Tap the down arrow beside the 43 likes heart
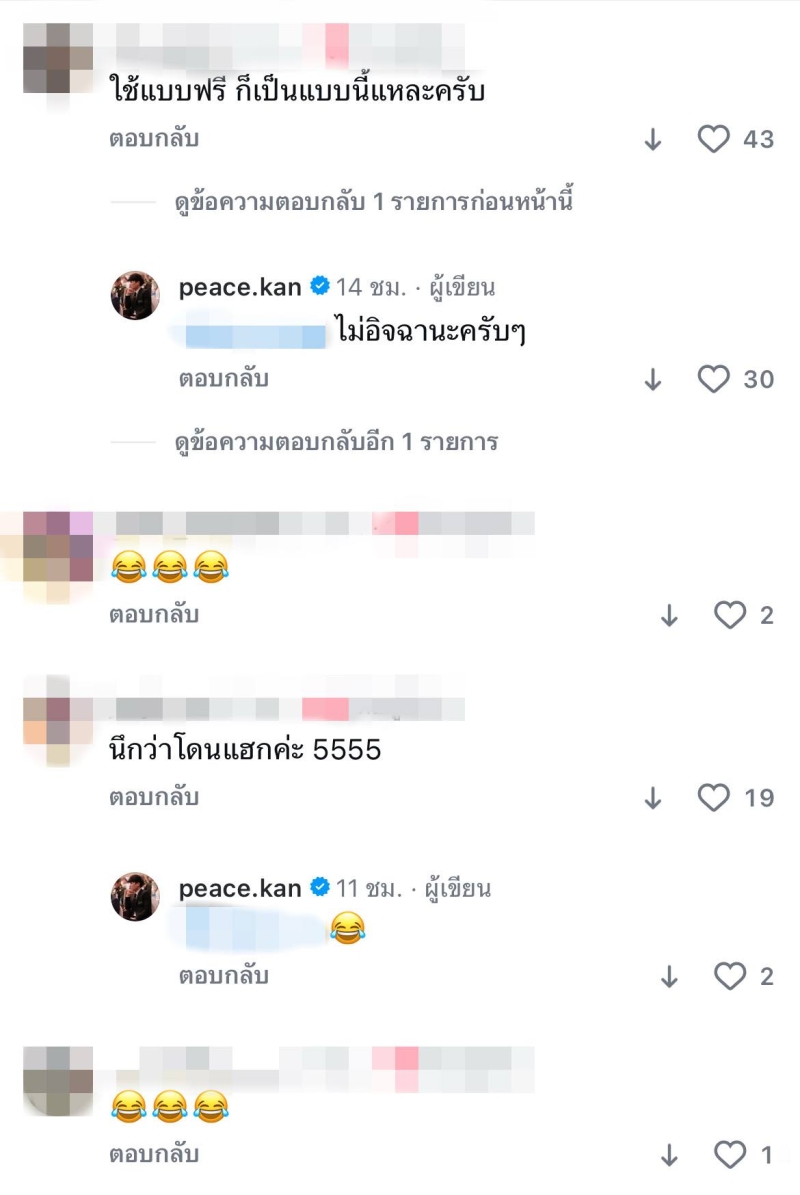 (653, 139)
